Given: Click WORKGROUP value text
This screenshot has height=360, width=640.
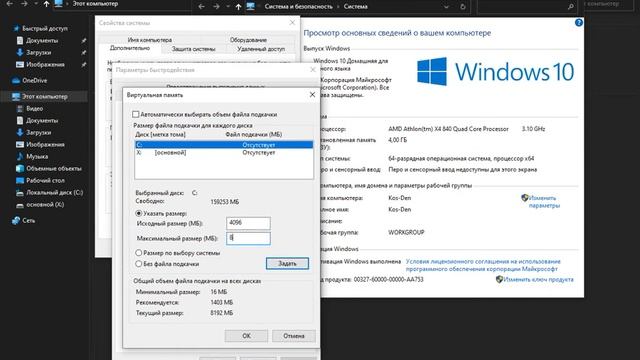Looking at the screenshot, I should coord(406,232).
